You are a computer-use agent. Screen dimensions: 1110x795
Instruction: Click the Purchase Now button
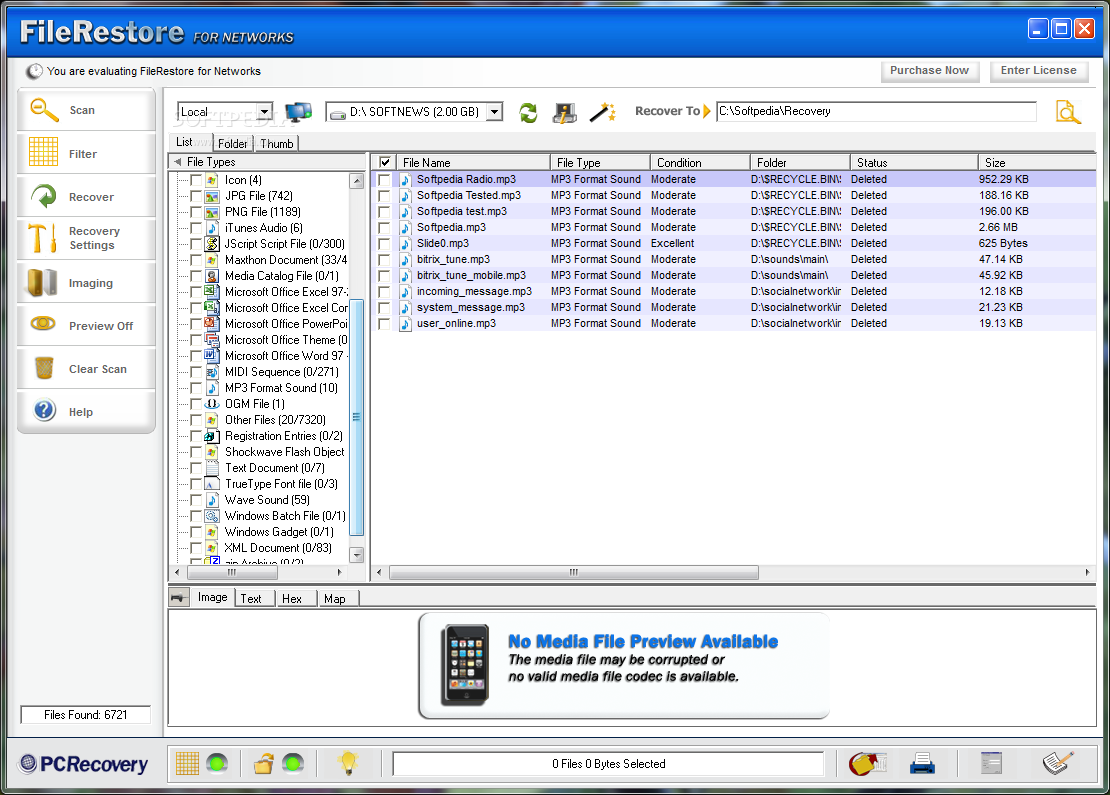[929, 71]
